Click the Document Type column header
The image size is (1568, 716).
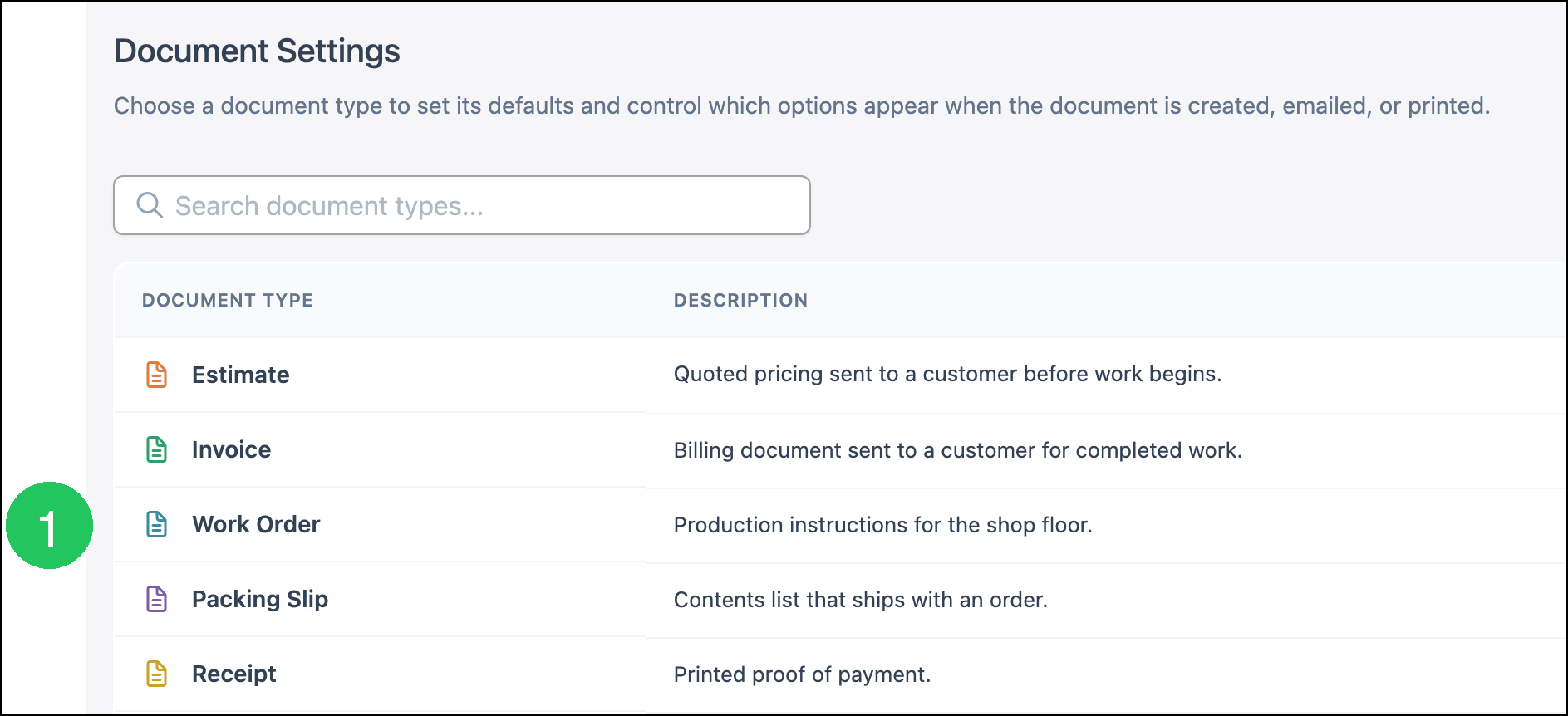click(x=228, y=300)
